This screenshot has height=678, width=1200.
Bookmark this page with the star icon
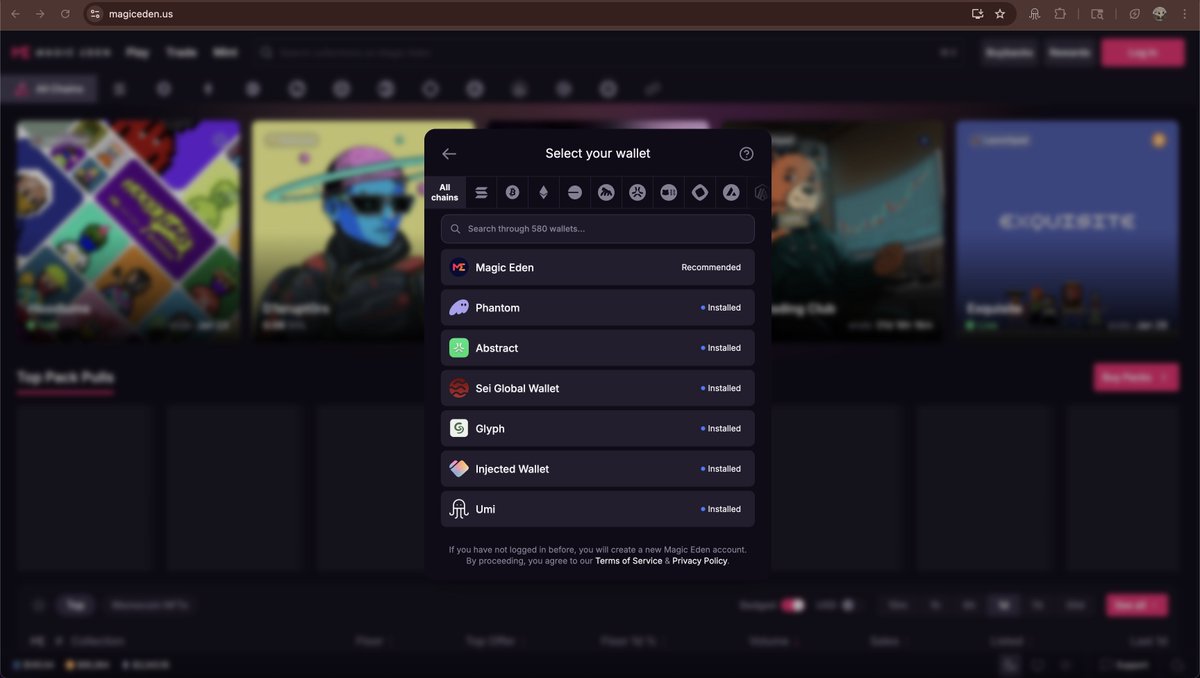pyautogui.click(x=1000, y=14)
